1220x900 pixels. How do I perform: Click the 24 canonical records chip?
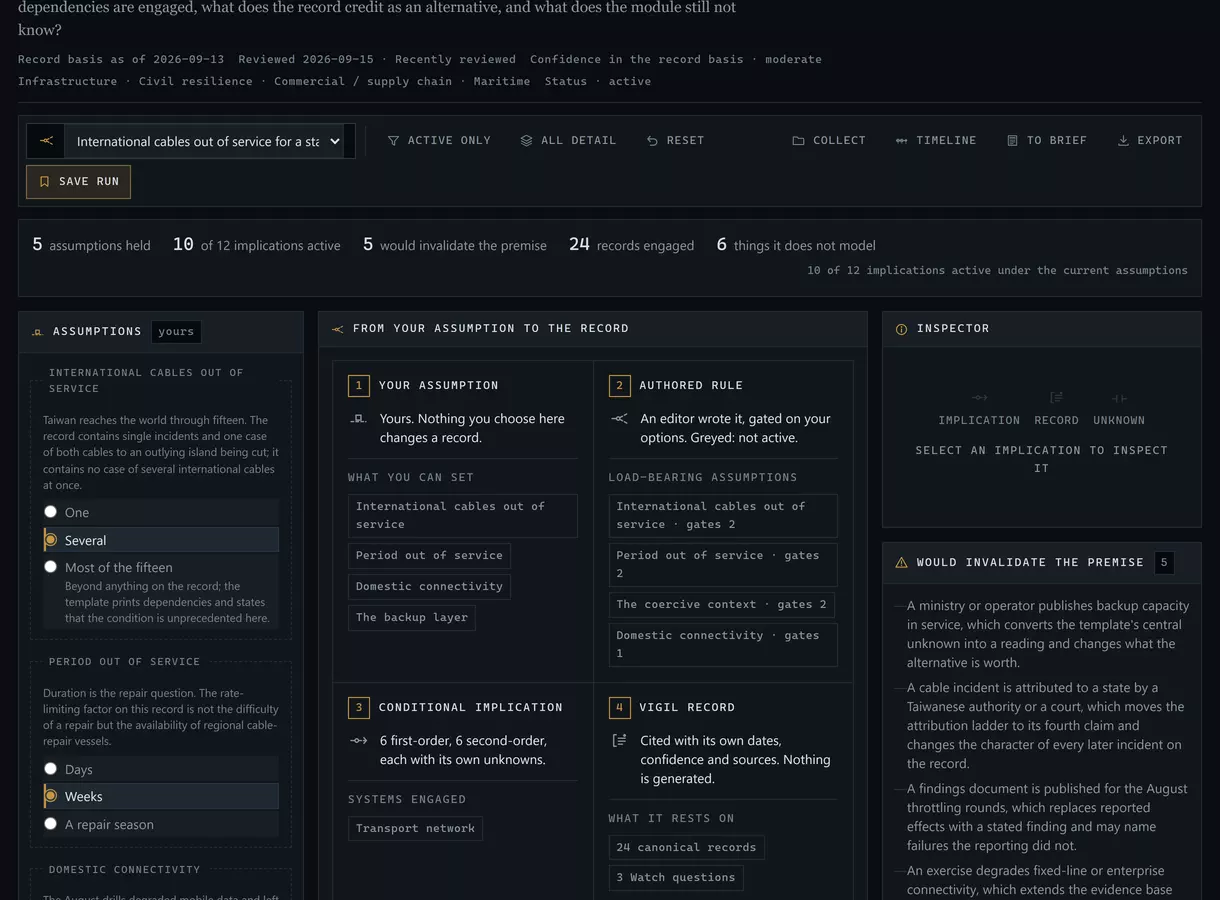(686, 848)
